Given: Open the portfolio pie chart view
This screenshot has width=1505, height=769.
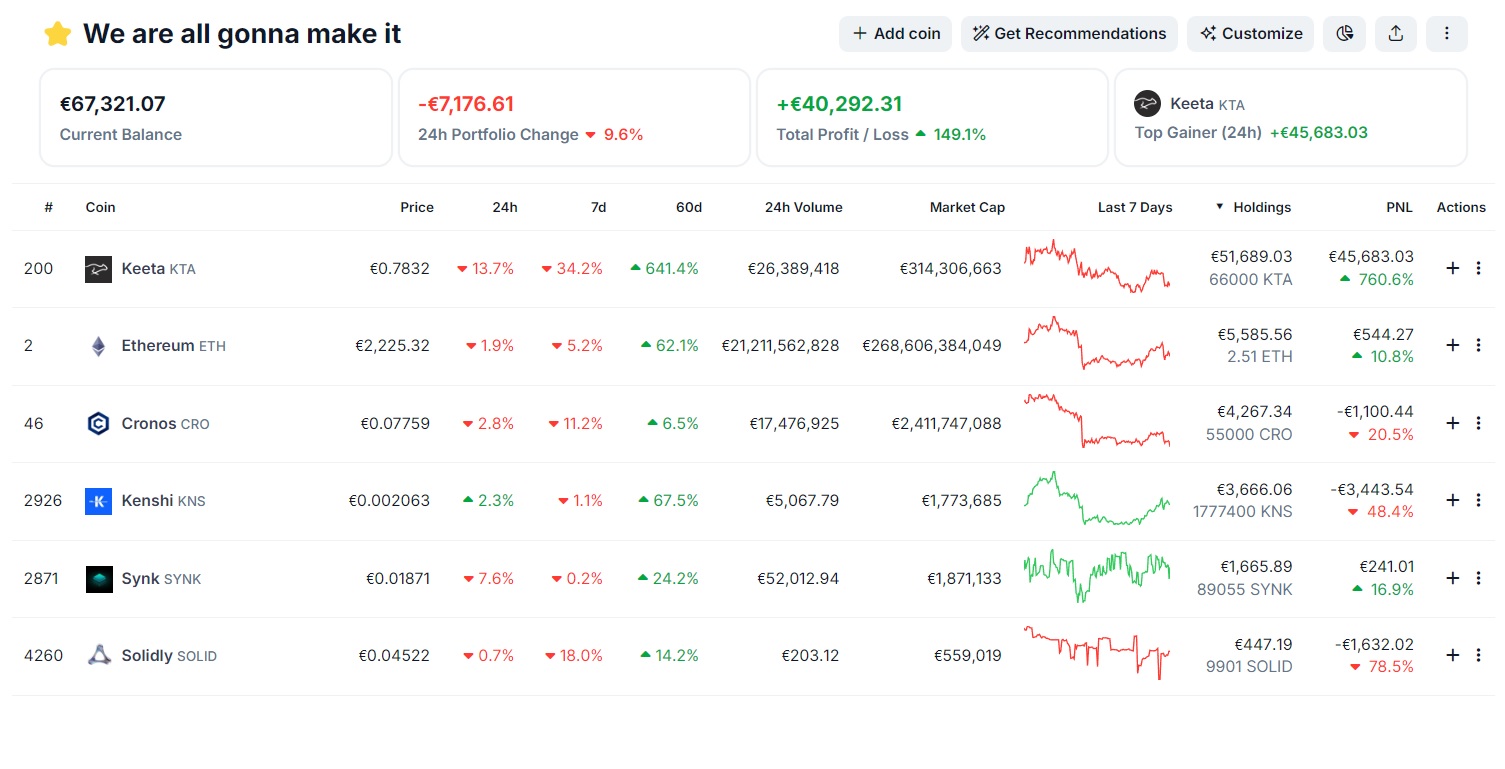Looking at the screenshot, I should point(1345,34).
